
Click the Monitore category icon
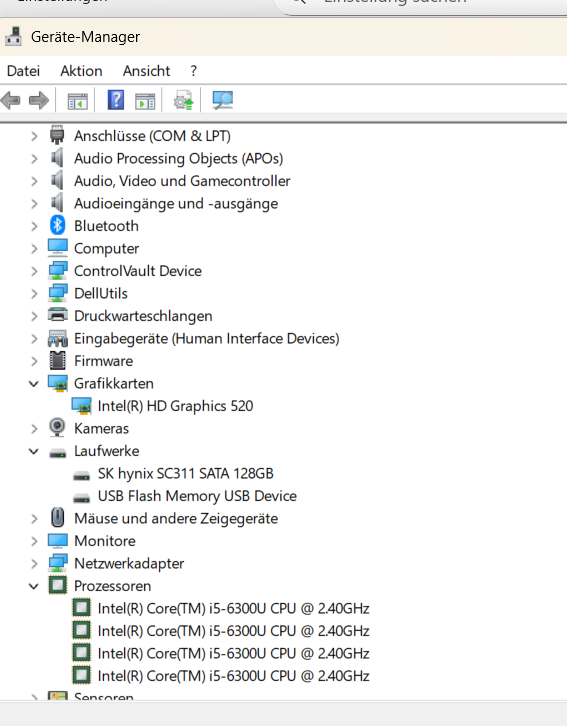[57, 541]
